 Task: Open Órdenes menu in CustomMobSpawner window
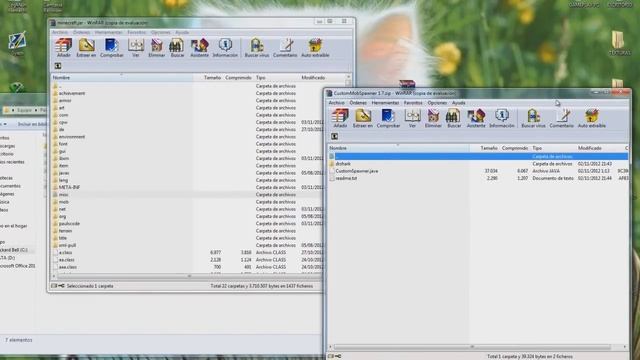coord(358,103)
